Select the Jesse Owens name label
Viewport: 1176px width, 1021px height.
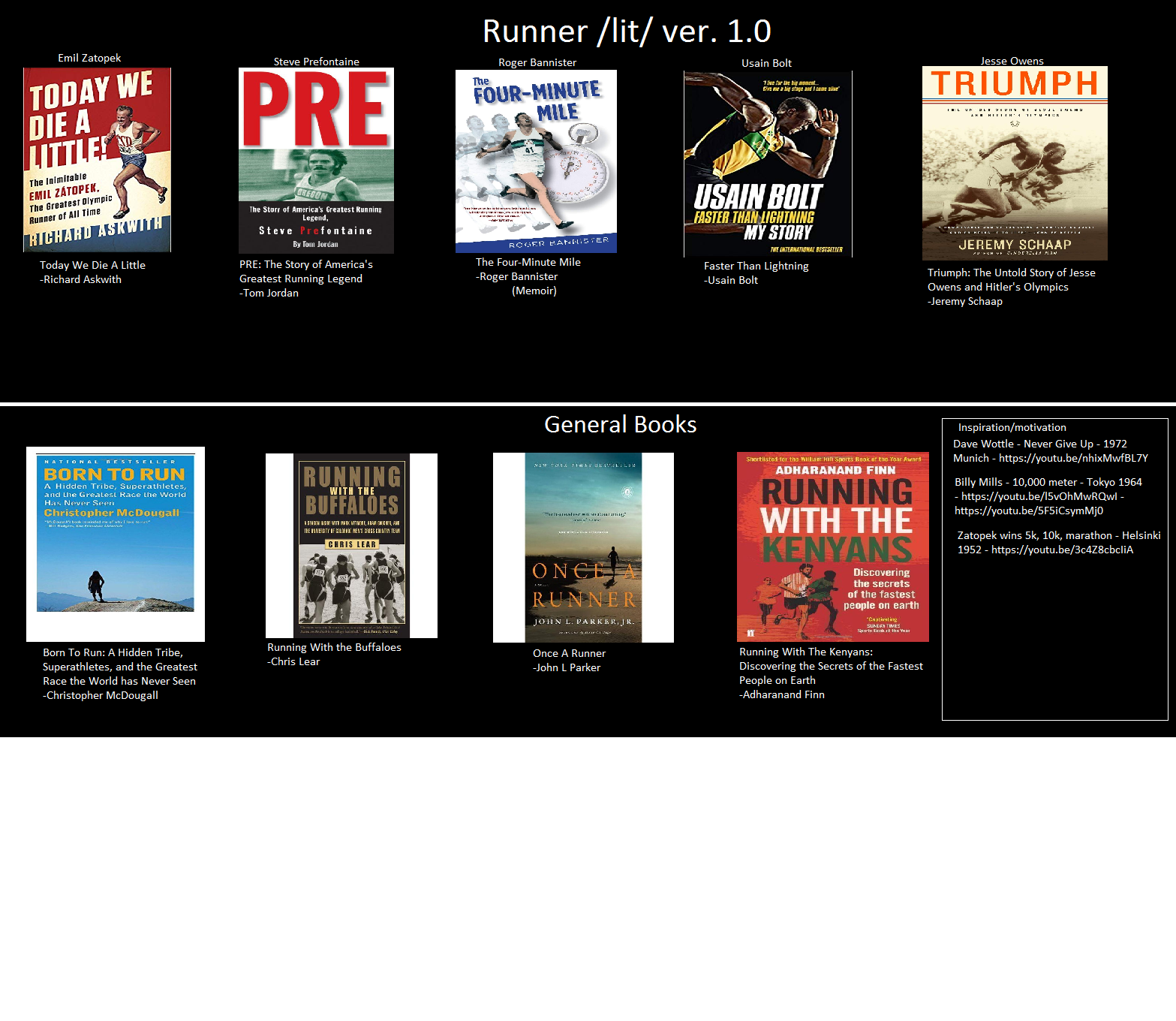click(x=1012, y=61)
